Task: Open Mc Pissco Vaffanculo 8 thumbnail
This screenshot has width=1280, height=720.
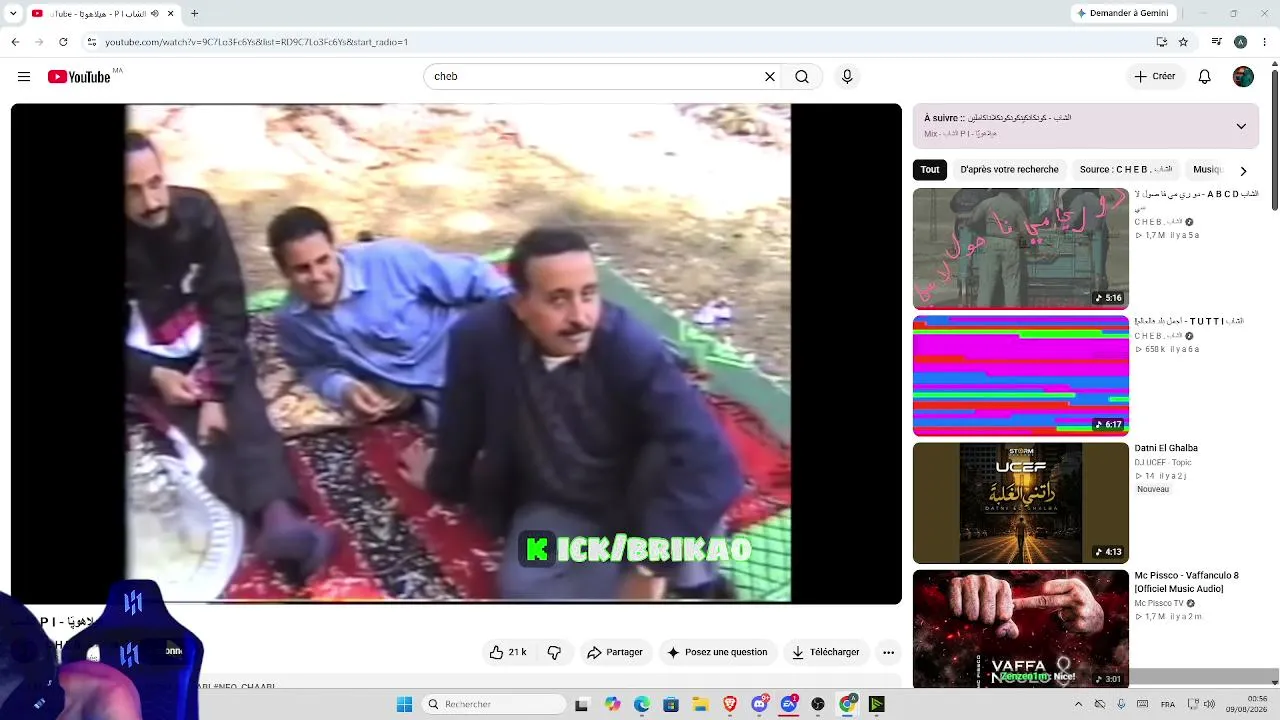Action: point(1021,629)
